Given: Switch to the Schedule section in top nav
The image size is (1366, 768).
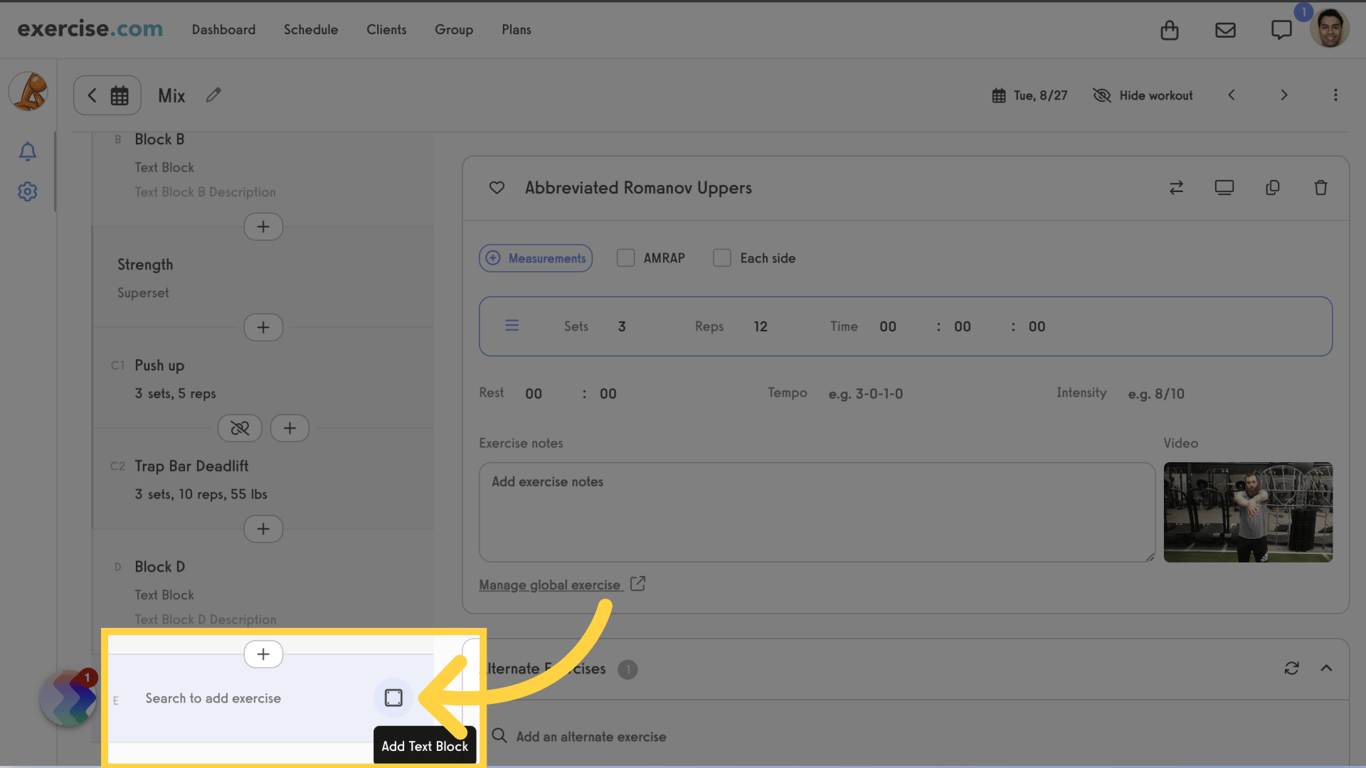Looking at the screenshot, I should [310, 29].
